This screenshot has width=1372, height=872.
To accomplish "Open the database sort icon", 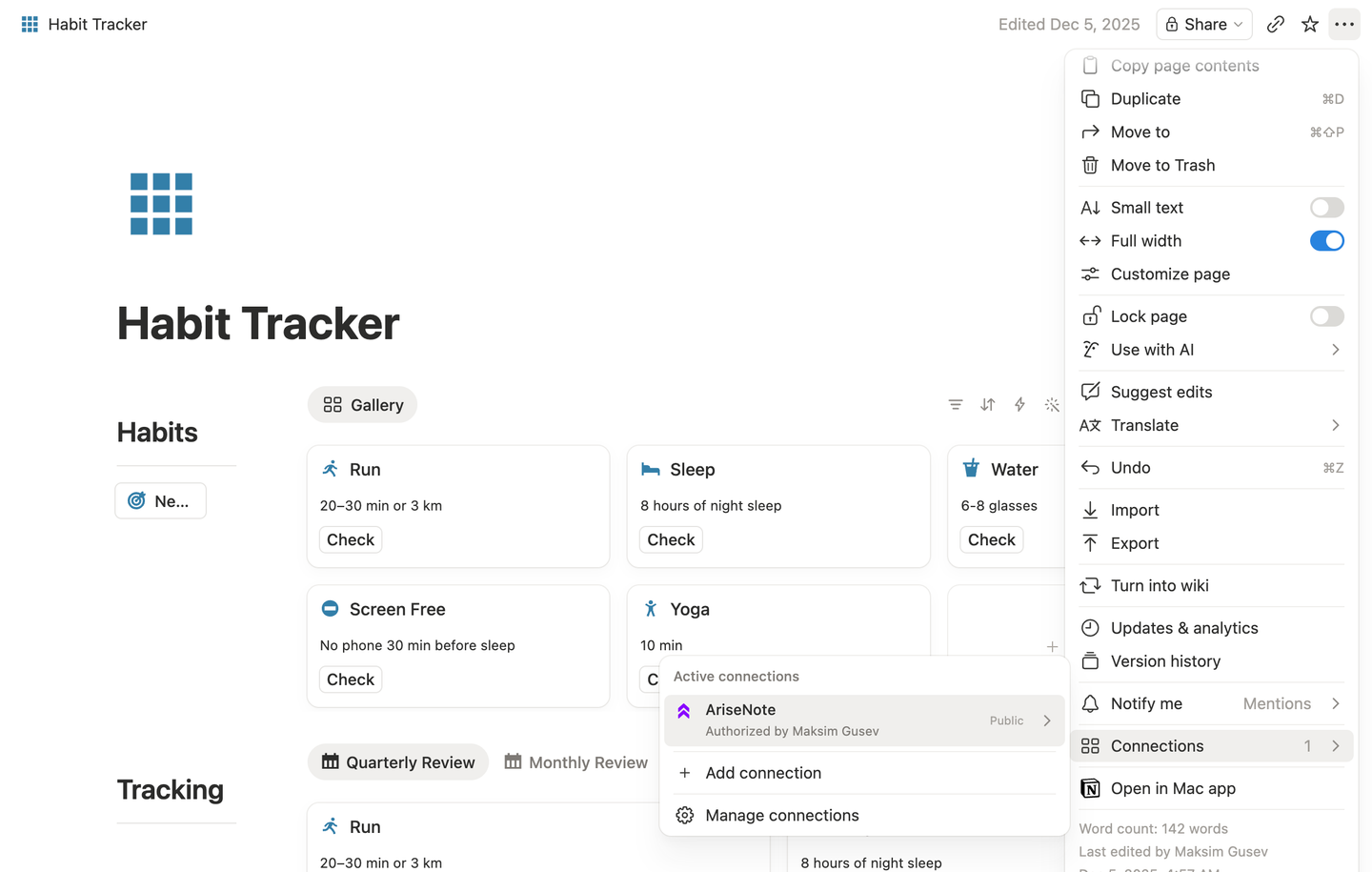I will [x=988, y=405].
